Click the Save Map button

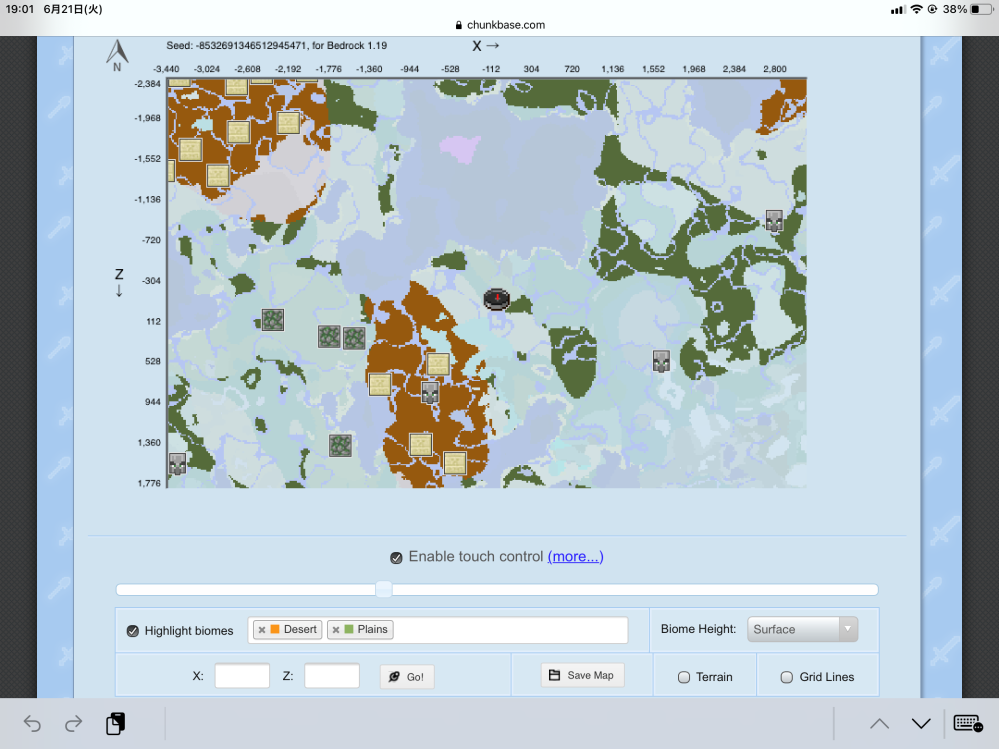click(582, 675)
